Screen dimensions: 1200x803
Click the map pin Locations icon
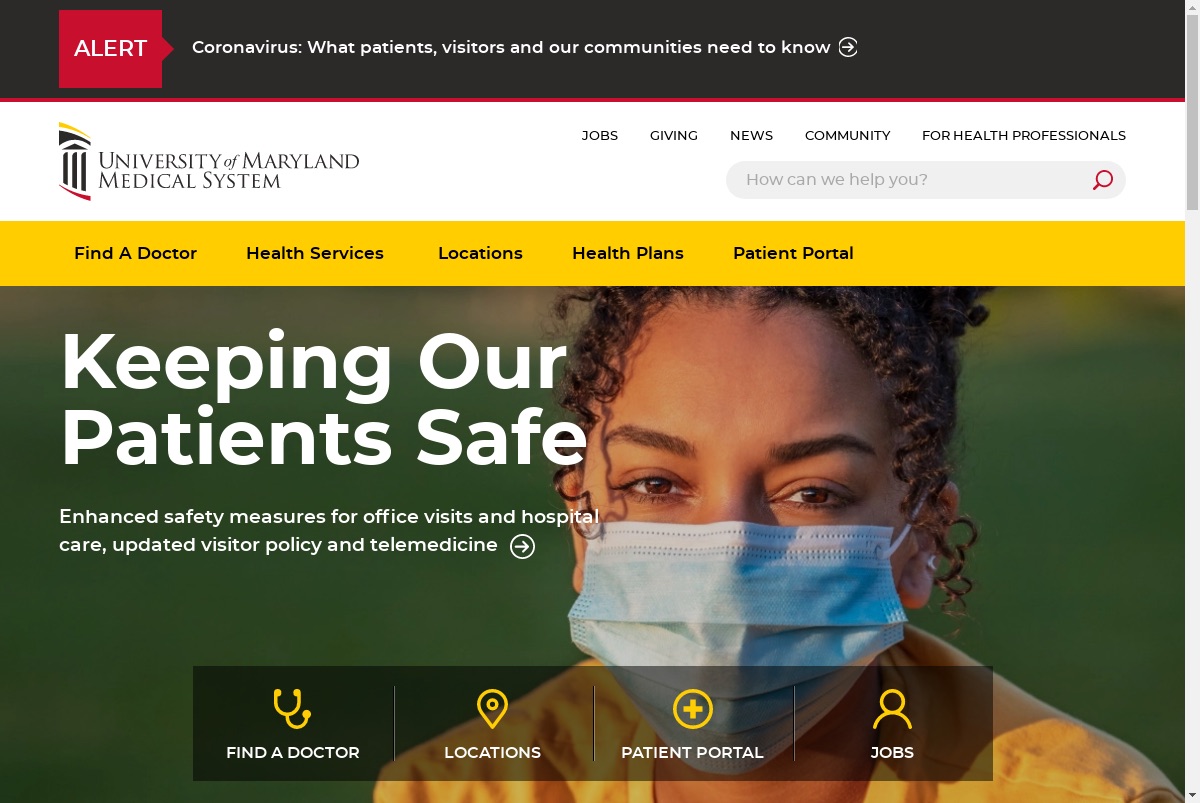492,709
